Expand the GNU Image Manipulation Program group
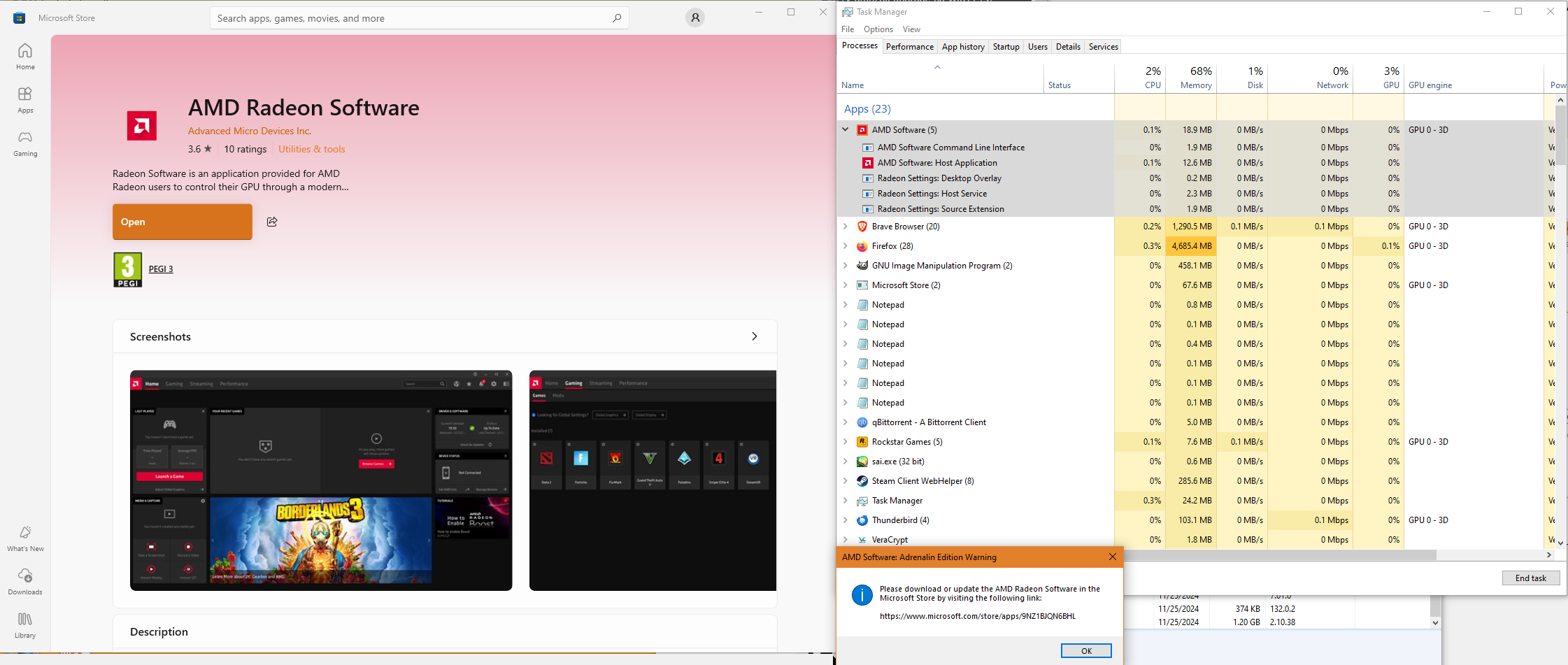The width and height of the screenshot is (1568, 665). 846,266
